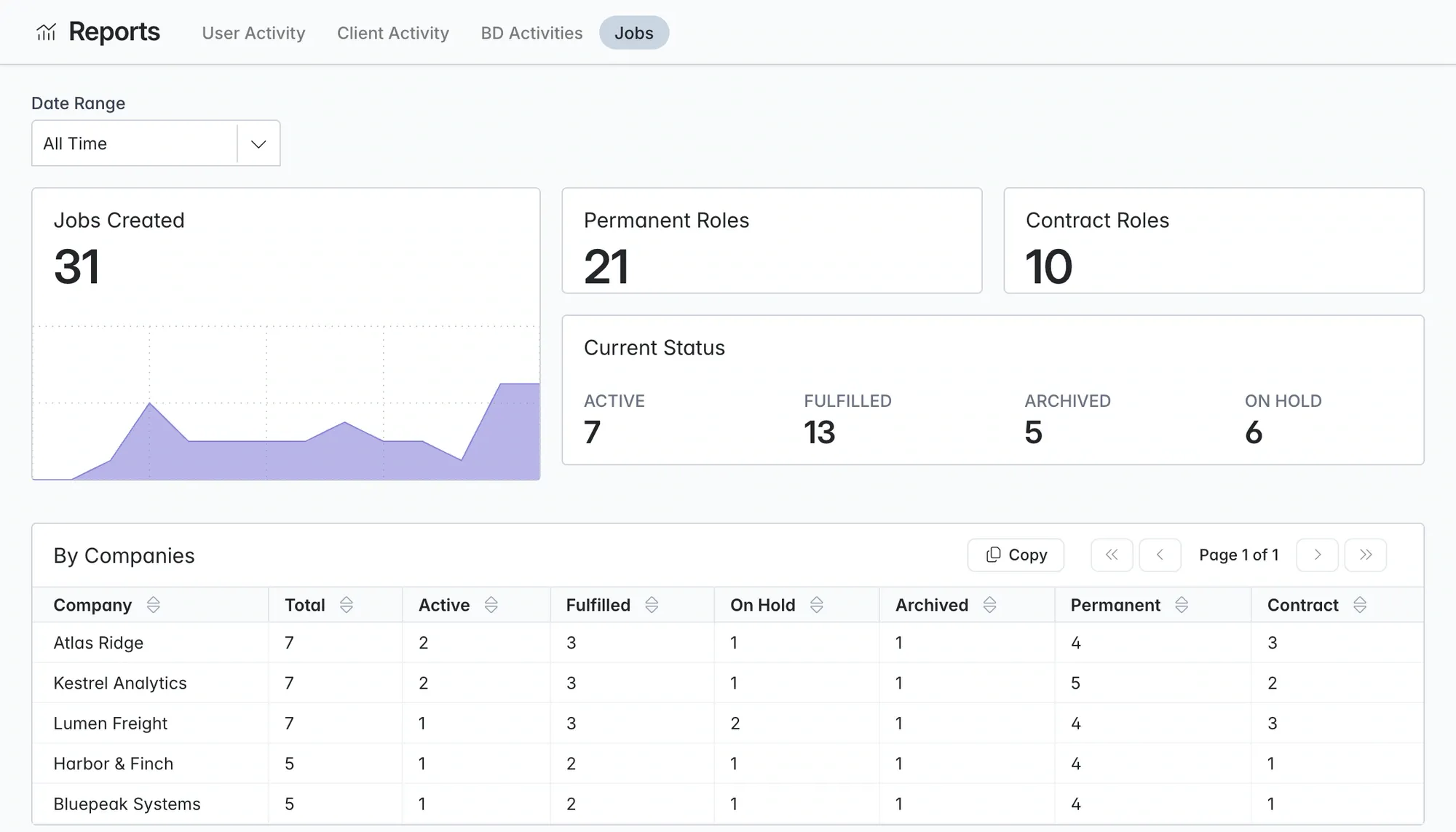This screenshot has width=1456, height=832.
Task: Open the BD Activities tab
Action: [x=531, y=33]
